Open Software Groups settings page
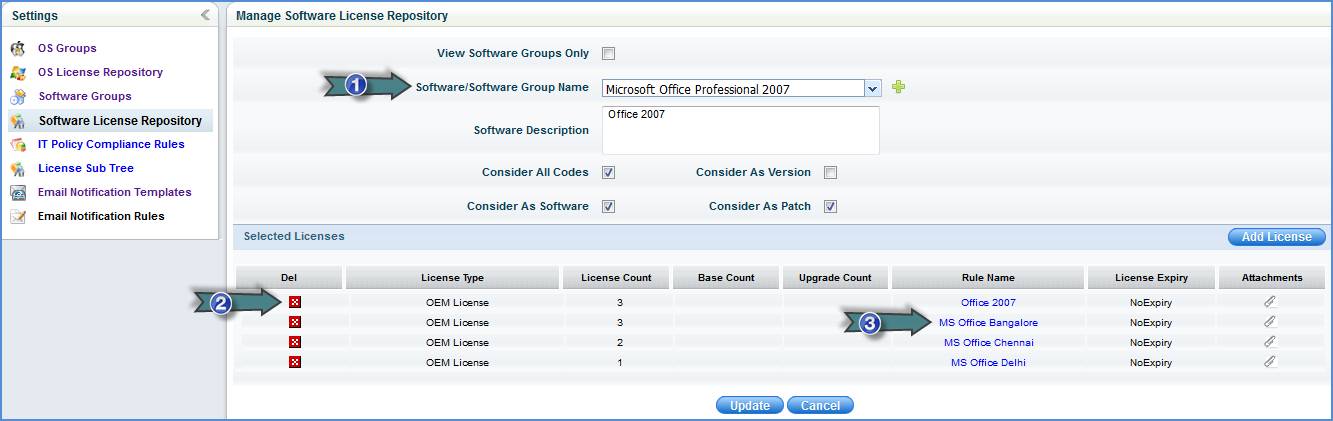This screenshot has height=421, width=1333. pos(85,96)
